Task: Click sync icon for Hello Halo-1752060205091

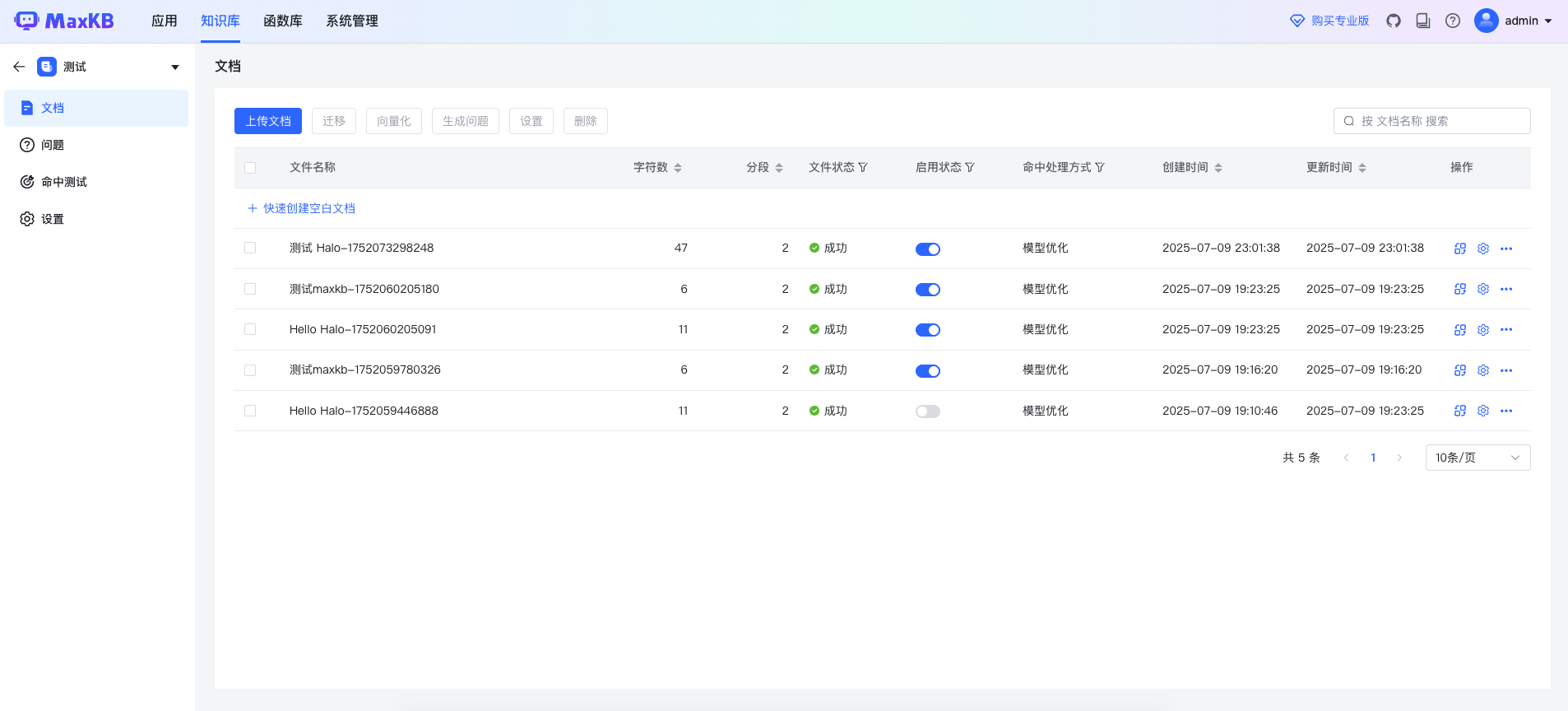Action: pyautogui.click(x=1460, y=329)
